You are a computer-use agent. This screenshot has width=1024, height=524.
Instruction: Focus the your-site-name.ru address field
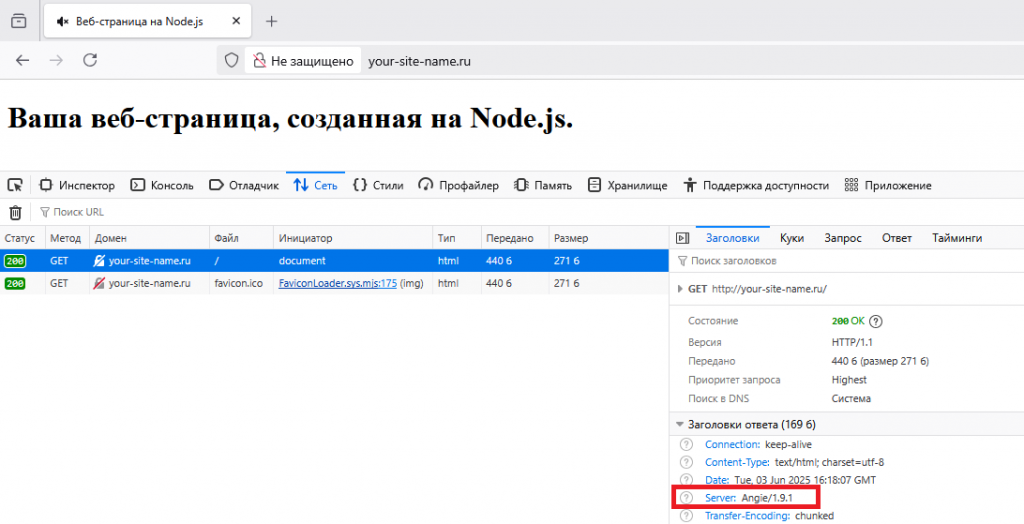pyautogui.click(x=419, y=61)
